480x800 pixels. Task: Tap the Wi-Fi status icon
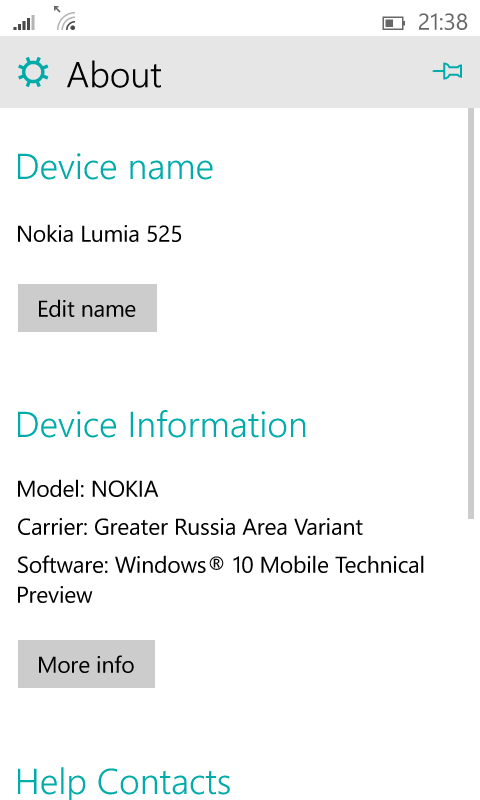67,22
